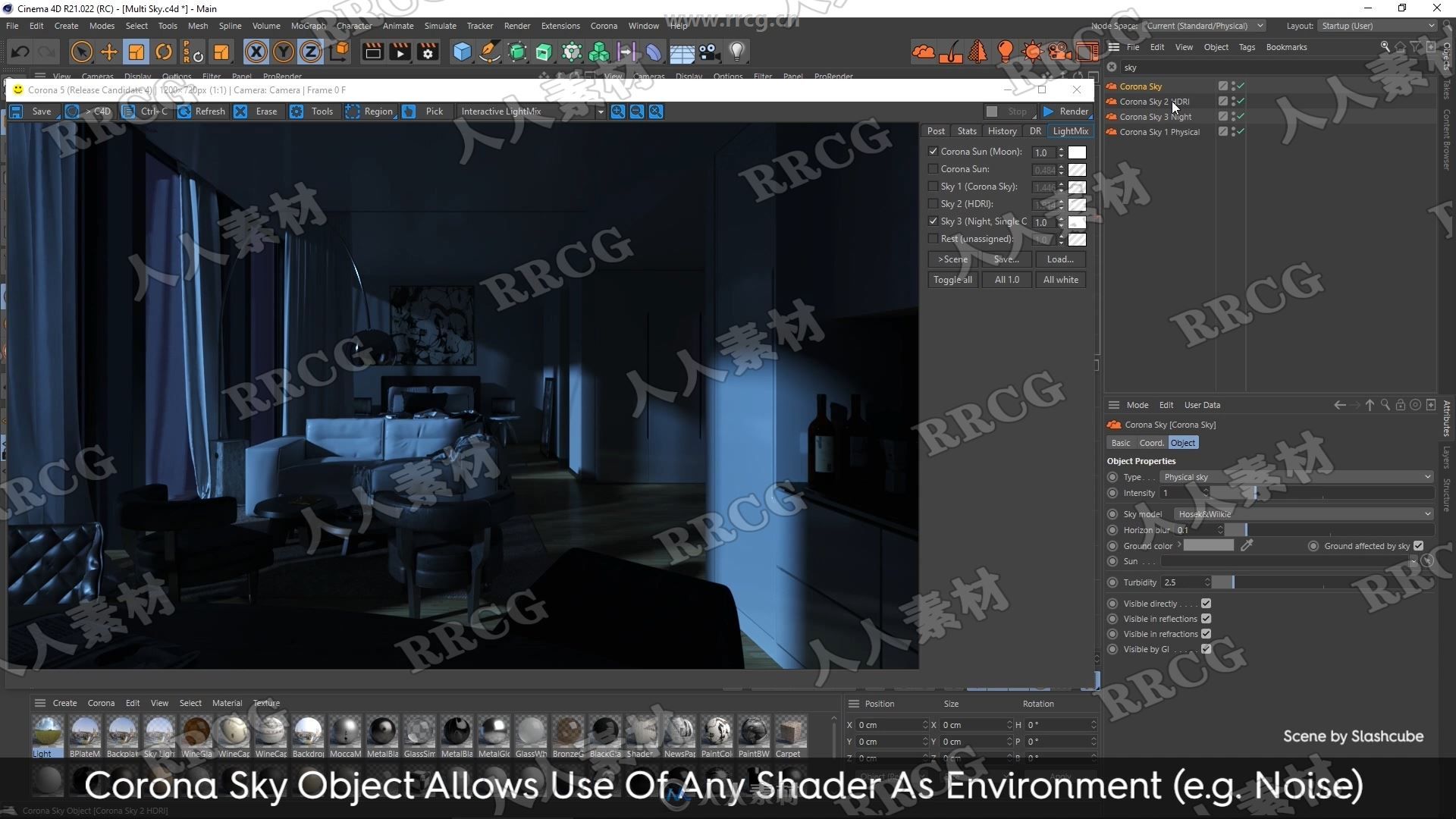Switch to the History tab

tap(1002, 131)
